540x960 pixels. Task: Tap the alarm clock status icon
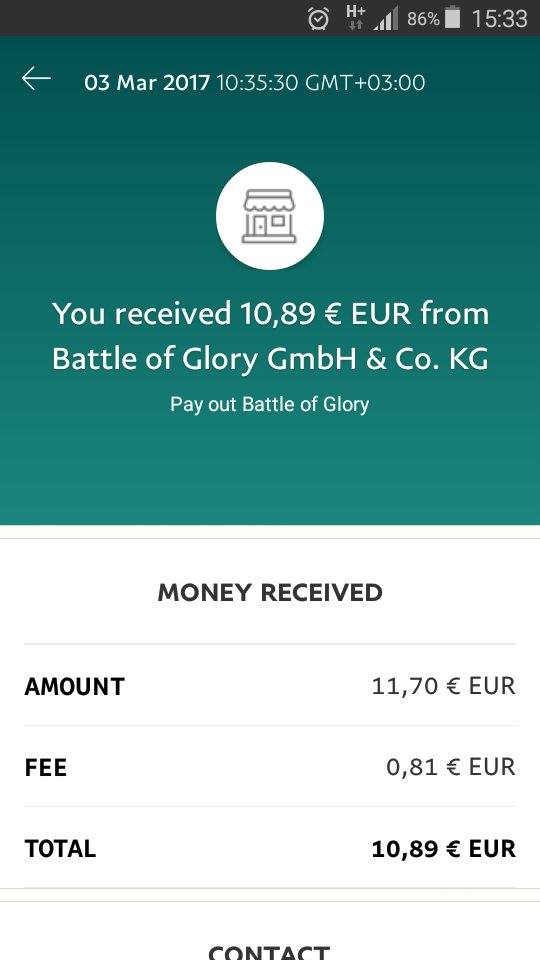318,18
